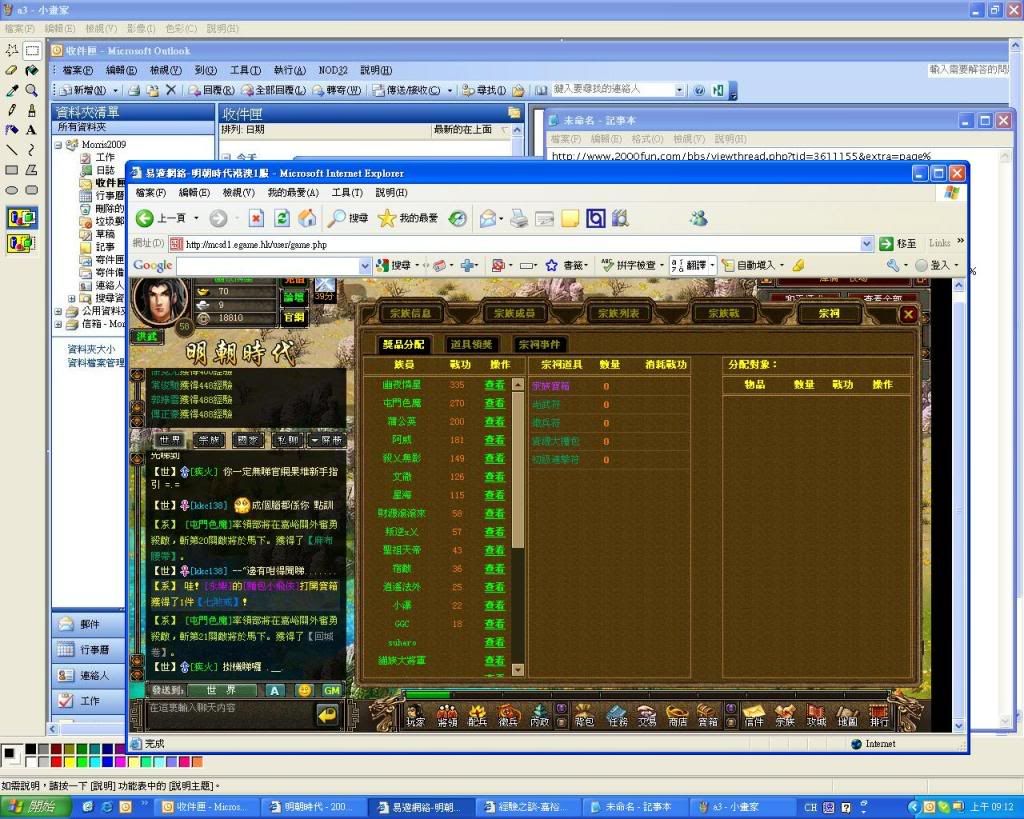The width and height of the screenshot is (1024, 819).
Task: Open the 發送到 世界 channel selector
Action: tap(222, 690)
